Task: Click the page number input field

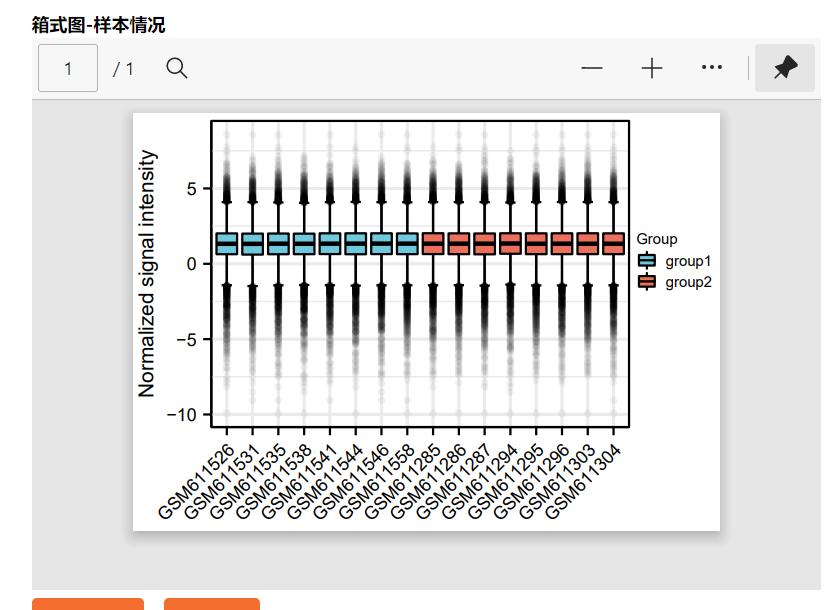Action: 68,69
